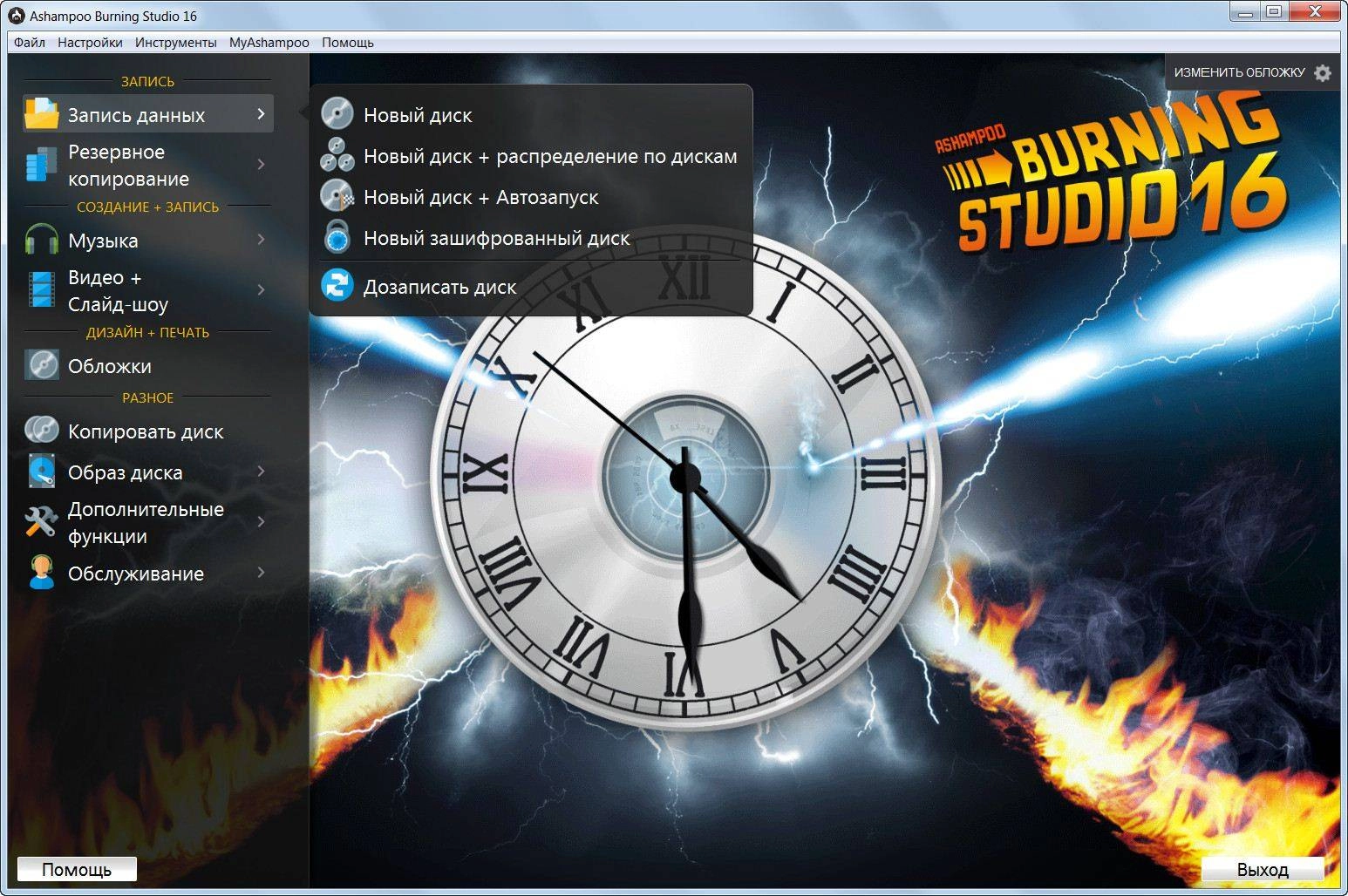Image resolution: width=1348 pixels, height=896 pixels.
Task: Select Новый диск from the submenu
Action: click(x=417, y=114)
